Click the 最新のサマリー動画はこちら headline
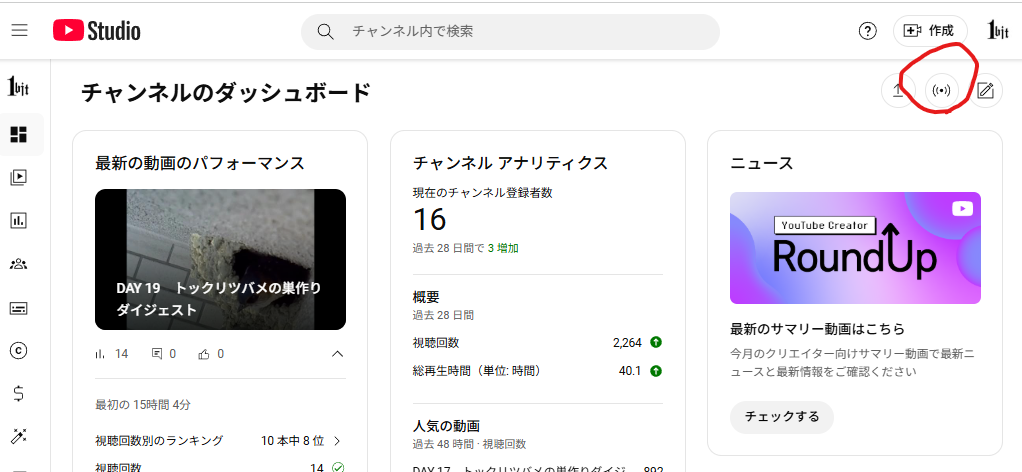This screenshot has height=472, width=1022. [817, 328]
